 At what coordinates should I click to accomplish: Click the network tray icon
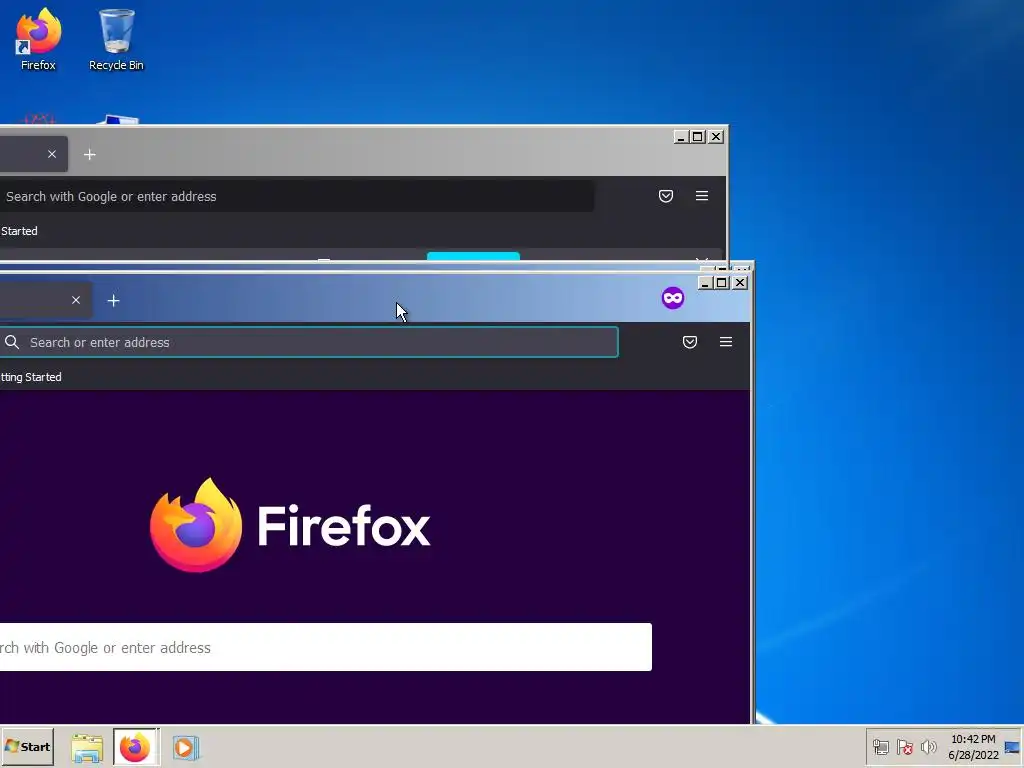pyautogui.click(x=880, y=747)
